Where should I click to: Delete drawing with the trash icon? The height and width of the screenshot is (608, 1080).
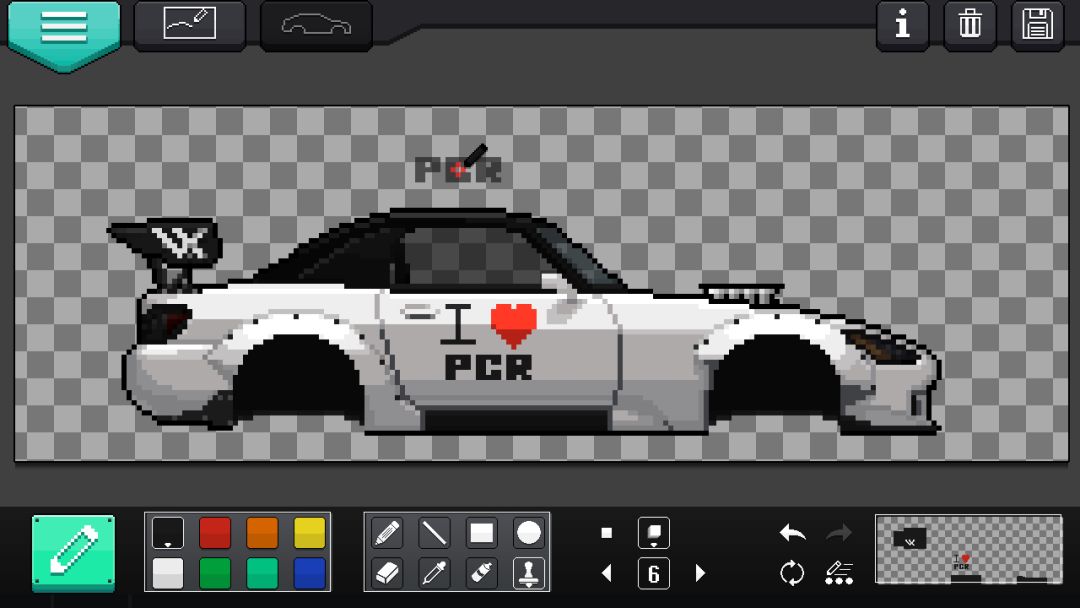[970, 24]
